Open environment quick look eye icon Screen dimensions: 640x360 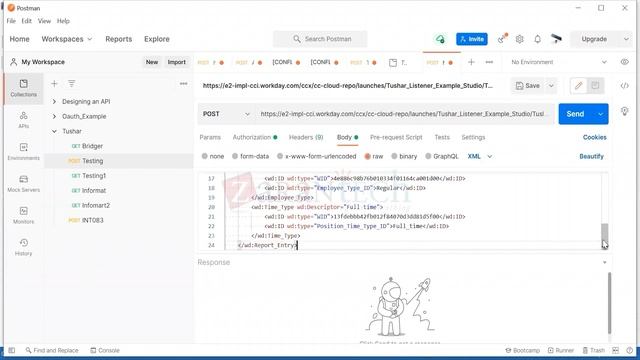point(624,62)
